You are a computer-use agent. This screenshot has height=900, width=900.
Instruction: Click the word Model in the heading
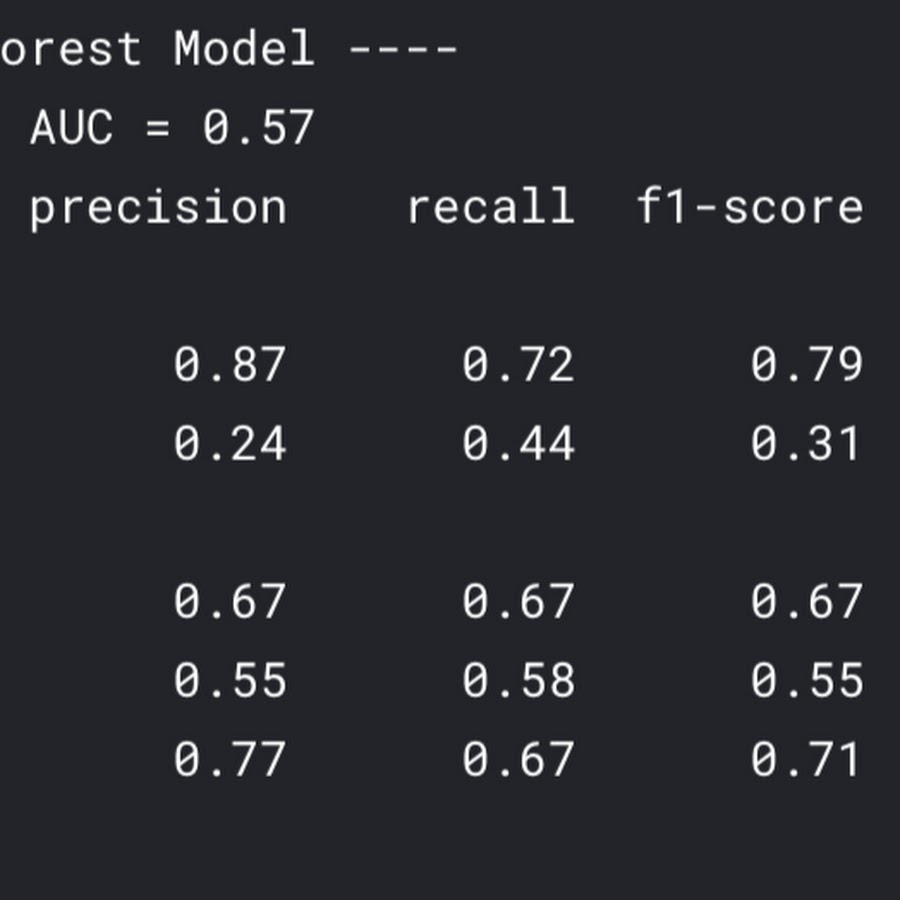coord(244,48)
